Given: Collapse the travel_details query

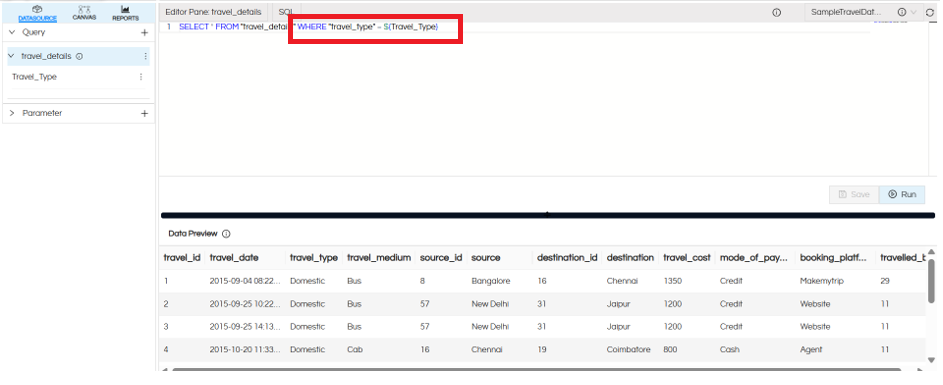Looking at the screenshot, I should (11, 56).
